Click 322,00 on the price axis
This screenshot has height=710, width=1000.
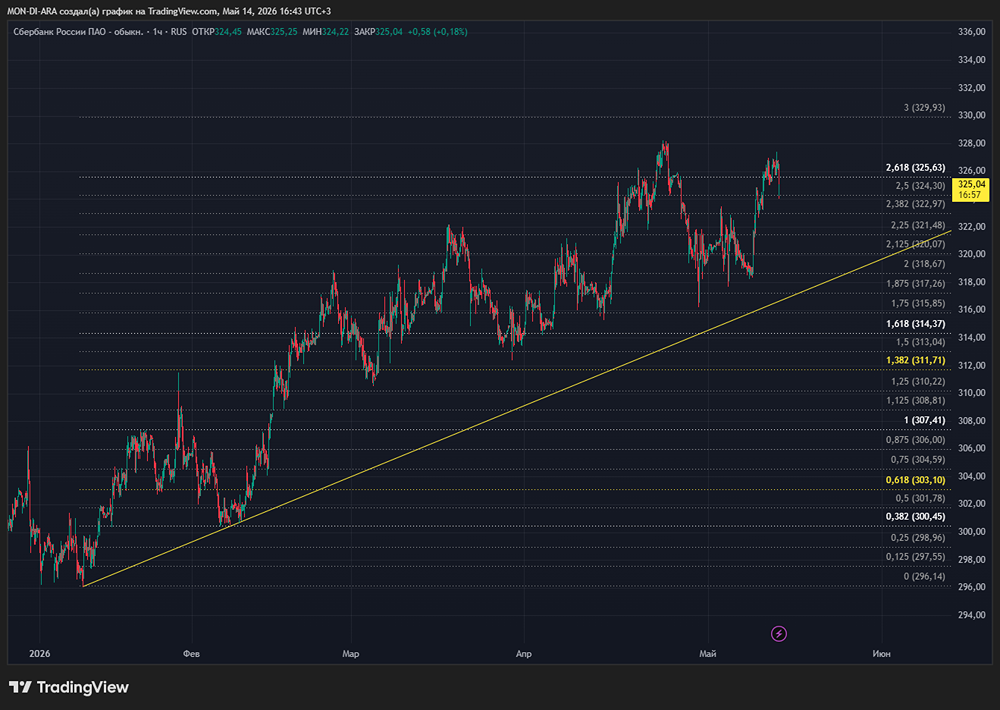pyautogui.click(x=972, y=226)
